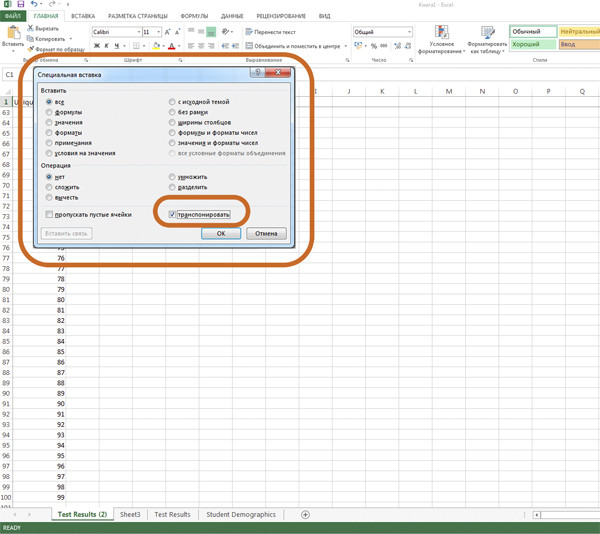Click the Отмена cancel button
This screenshot has height=534, width=600.
[266, 233]
